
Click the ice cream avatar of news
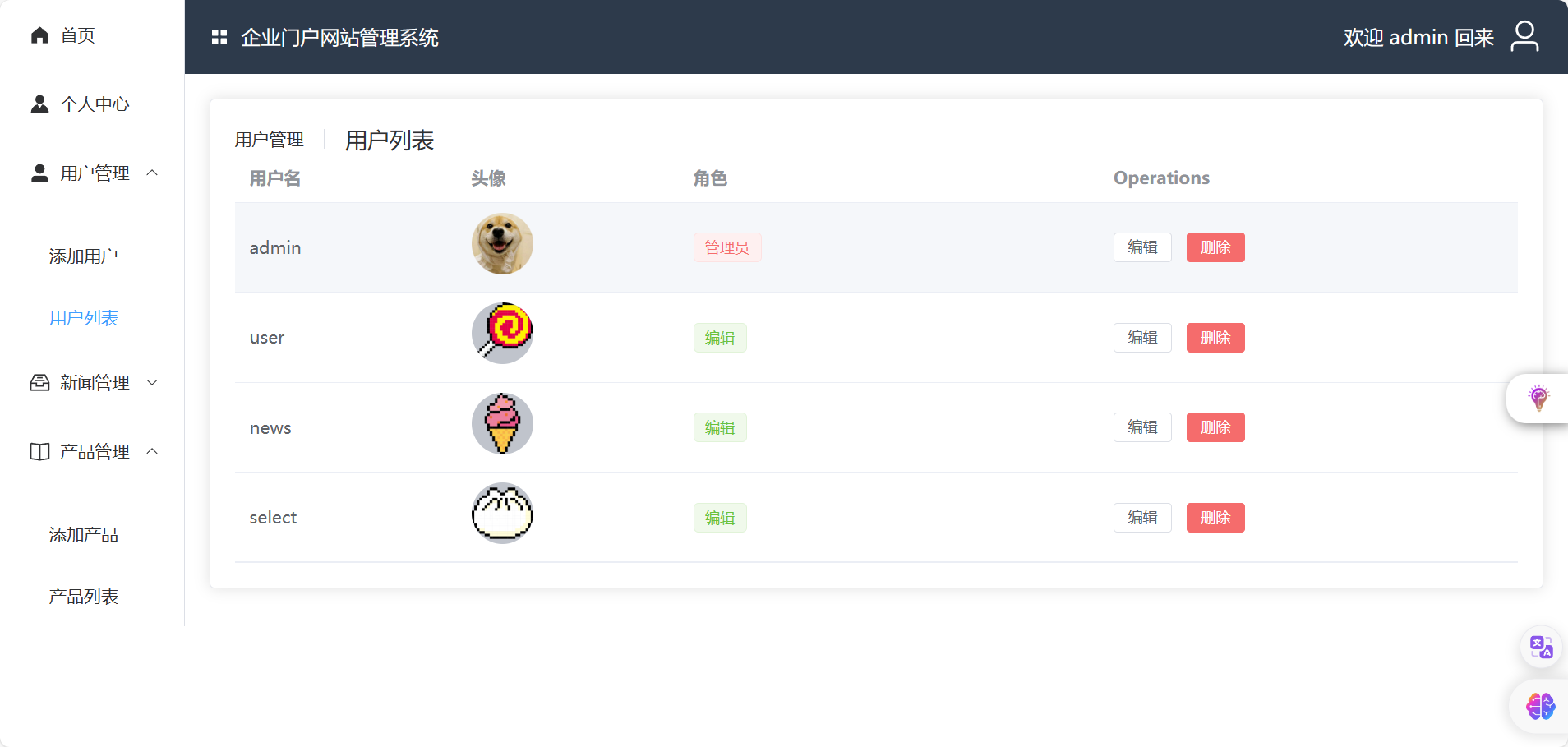502,424
